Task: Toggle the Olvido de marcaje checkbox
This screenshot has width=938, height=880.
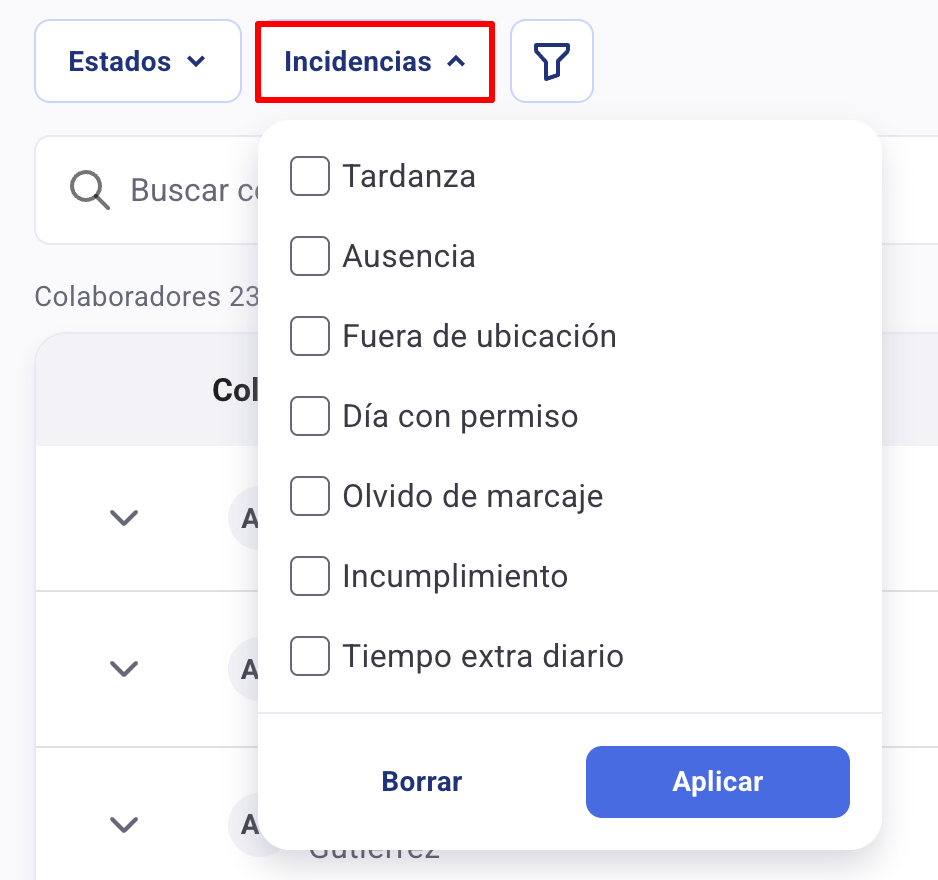Action: pos(310,496)
